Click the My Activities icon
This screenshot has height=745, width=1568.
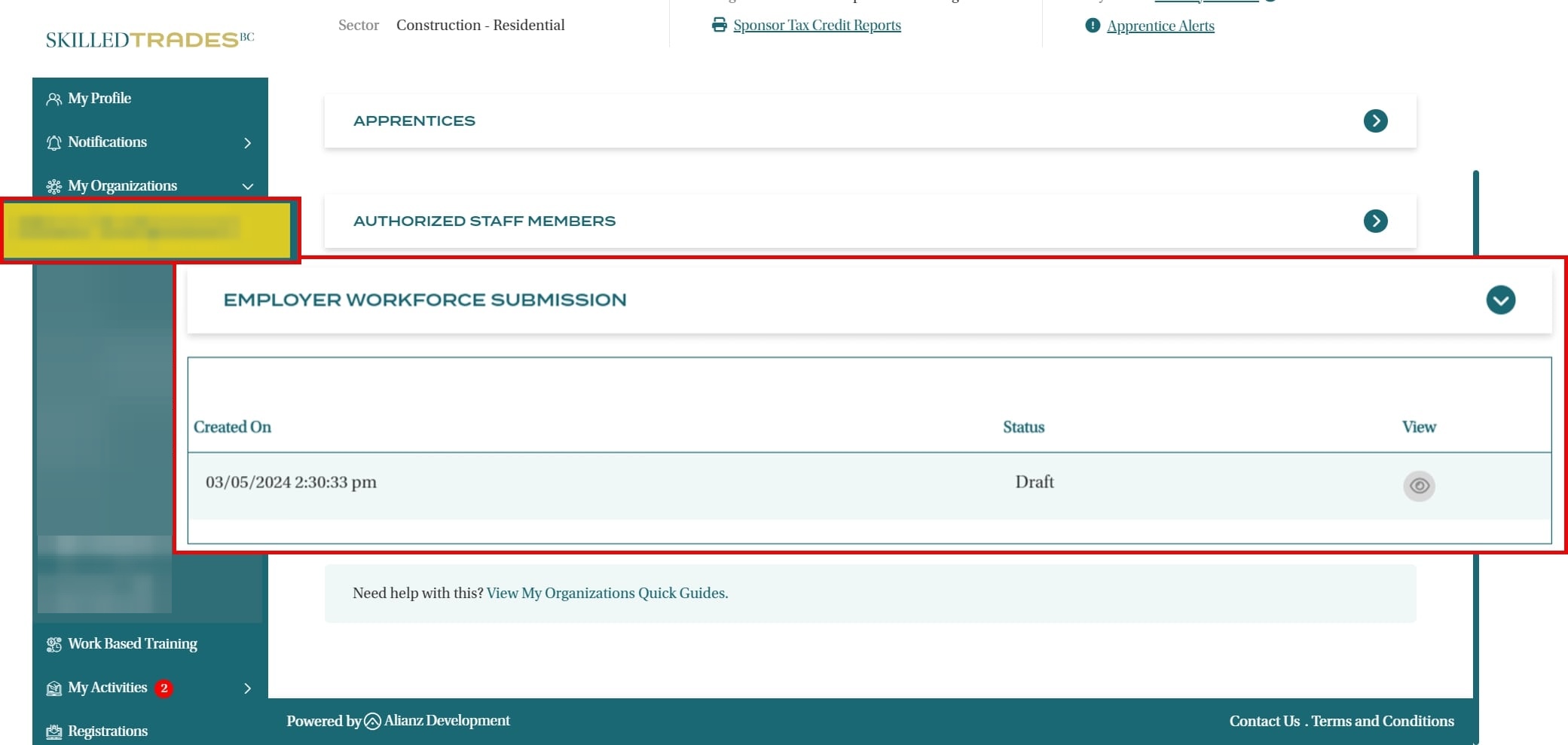(53, 688)
